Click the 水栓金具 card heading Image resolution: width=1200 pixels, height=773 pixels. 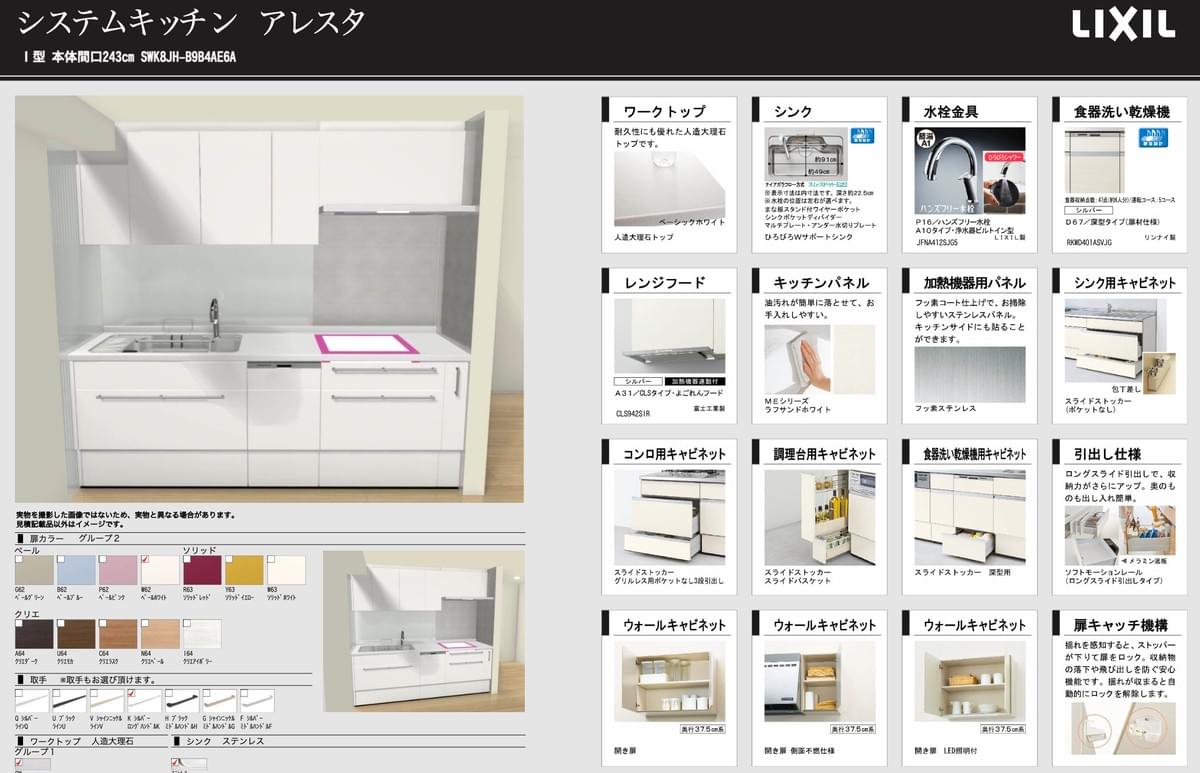(x=951, y=111)
